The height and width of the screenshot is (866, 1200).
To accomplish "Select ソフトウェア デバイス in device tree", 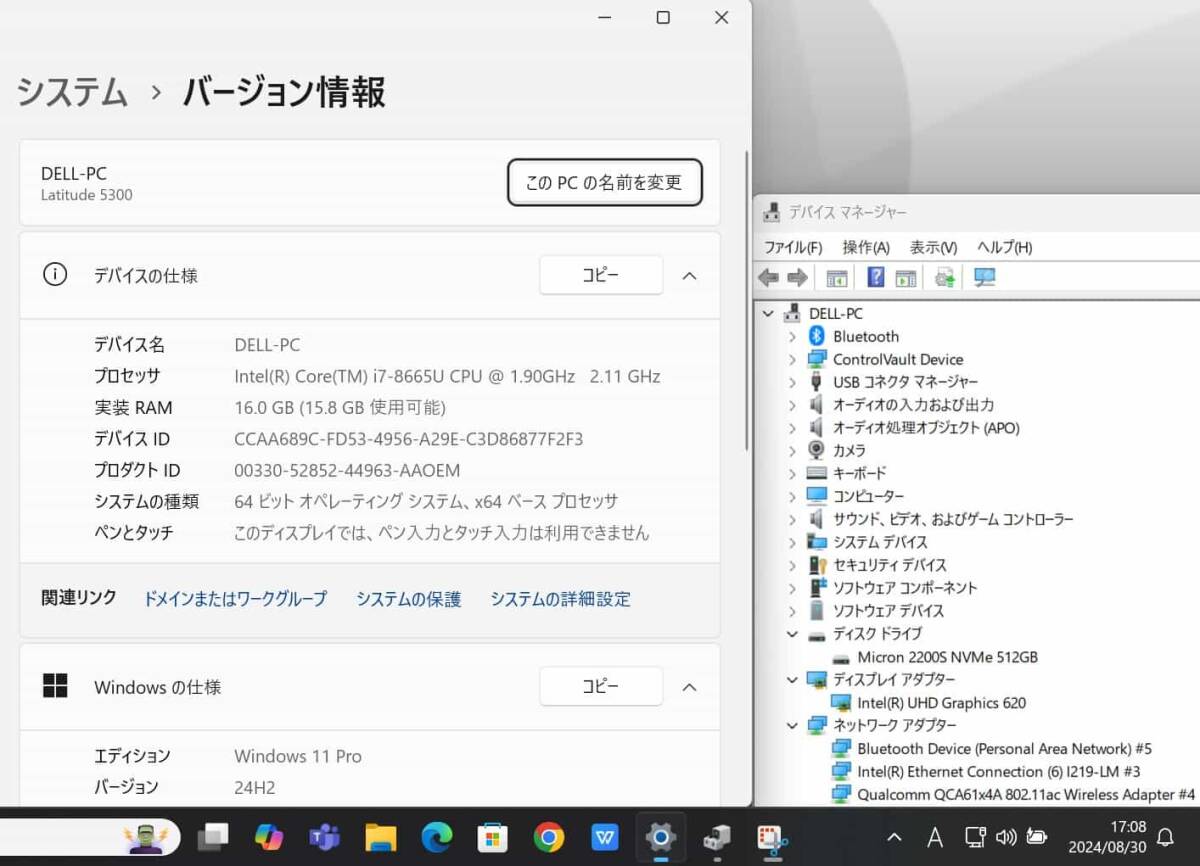I will (x=888, y=611).
